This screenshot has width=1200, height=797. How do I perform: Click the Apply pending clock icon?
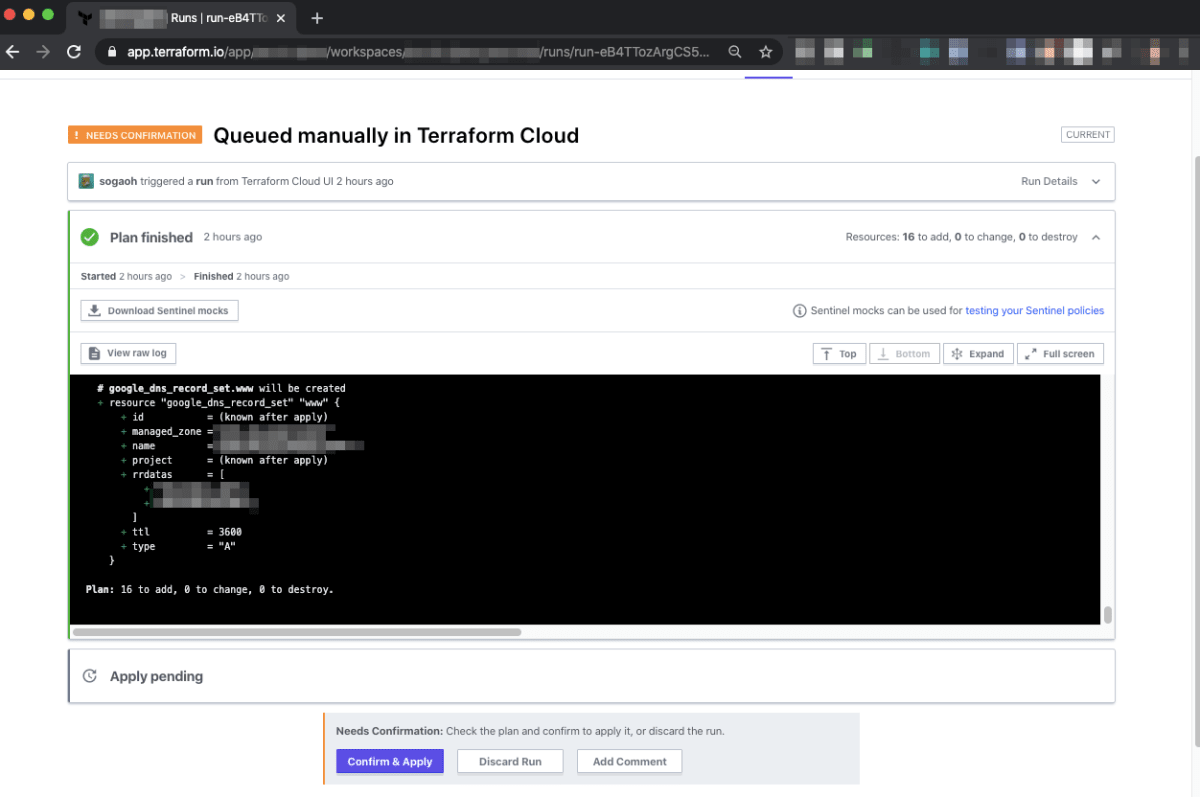(89, 676)
